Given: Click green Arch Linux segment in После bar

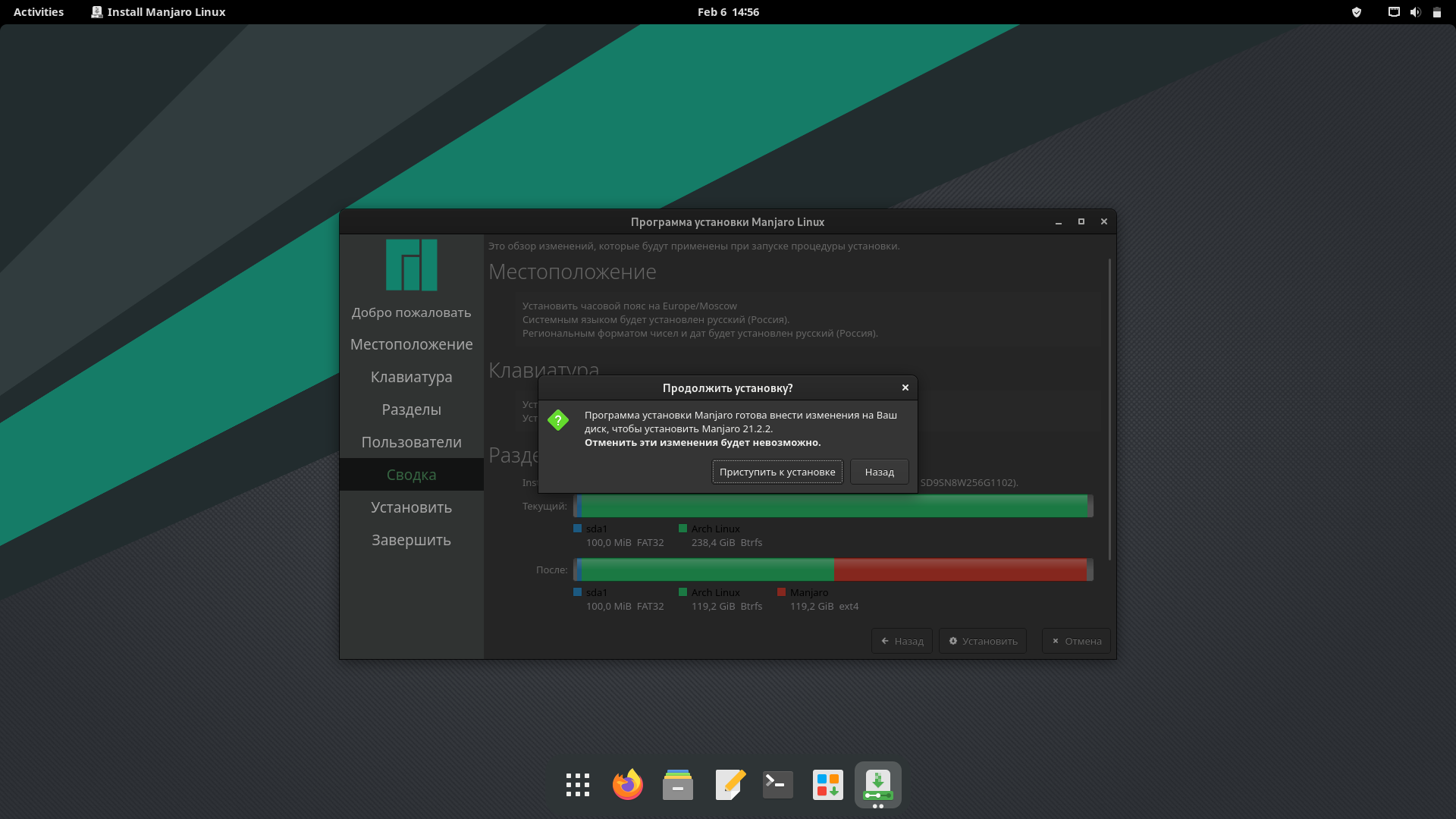Looking at the screenshot, I should [708, 570].
